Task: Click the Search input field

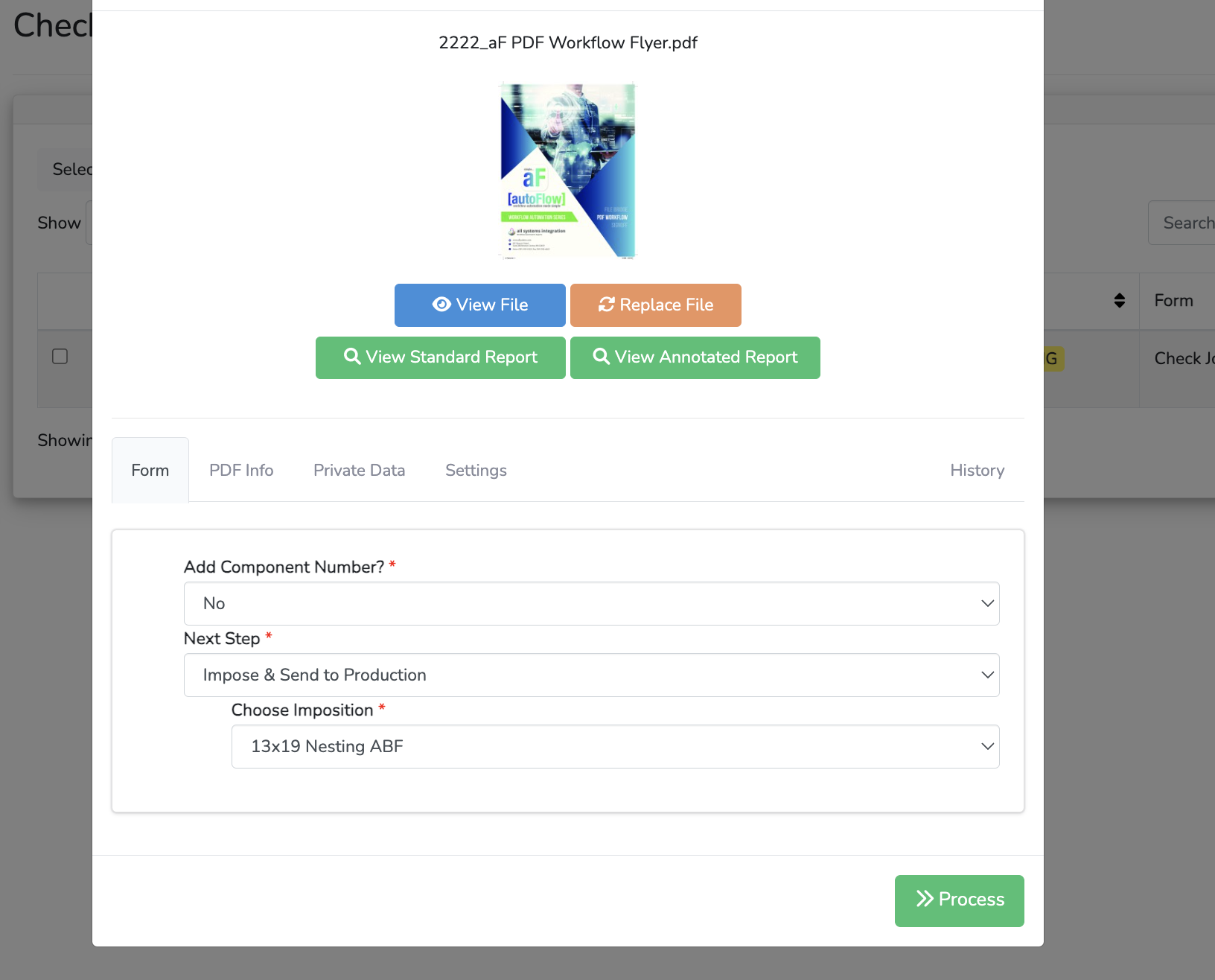Action: [1184, 223]
